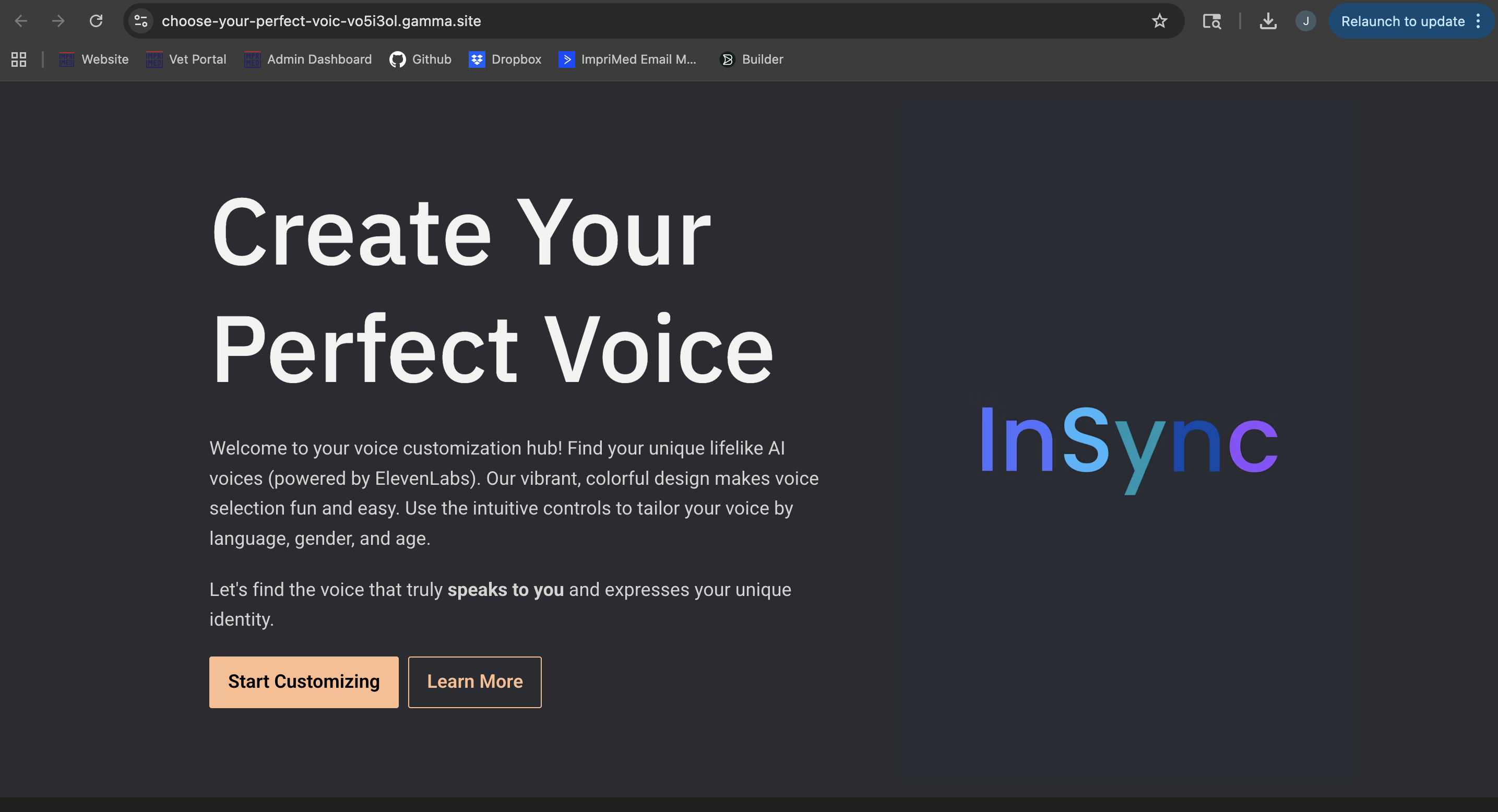Open the Website bookmark
Image resolution: width=1498 pixels, height=812 pixels.
click(93, 59)
